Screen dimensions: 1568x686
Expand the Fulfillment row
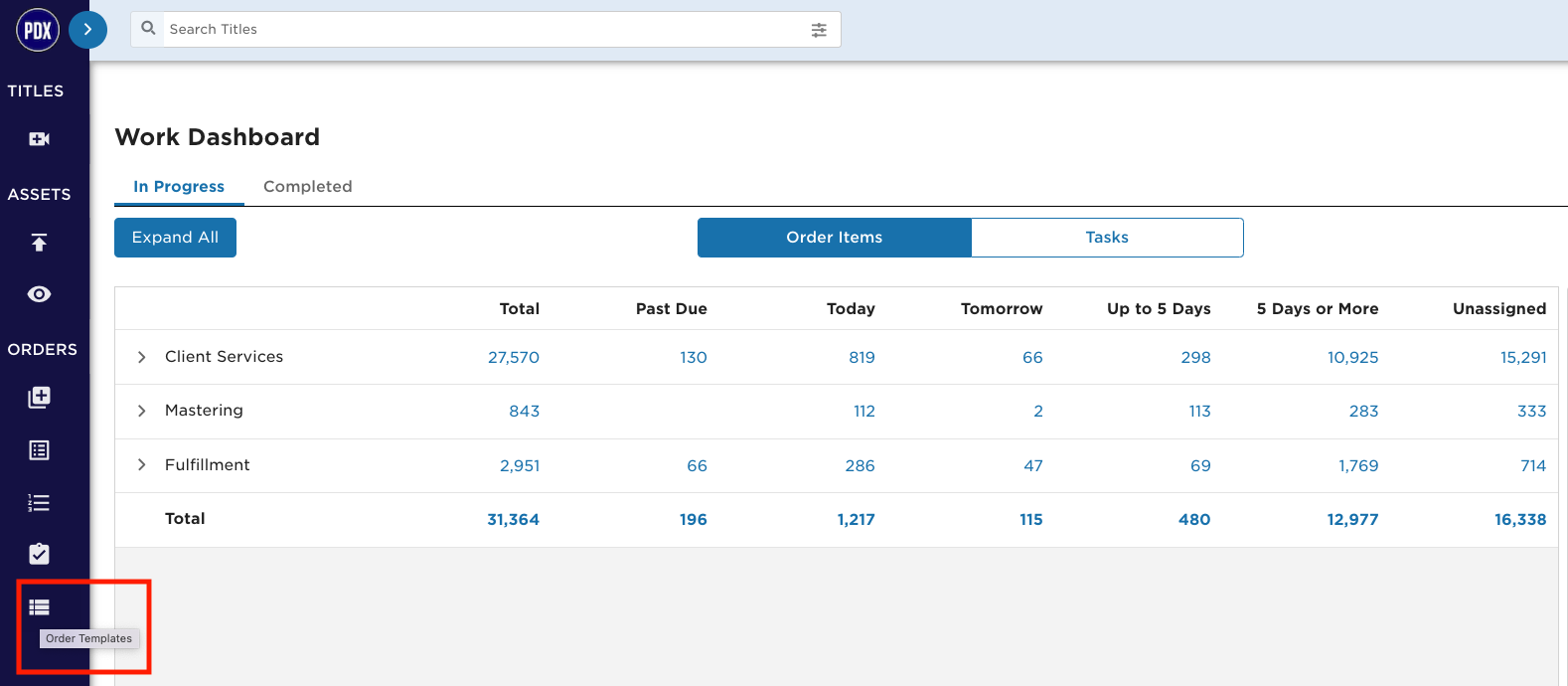[141, 464]
